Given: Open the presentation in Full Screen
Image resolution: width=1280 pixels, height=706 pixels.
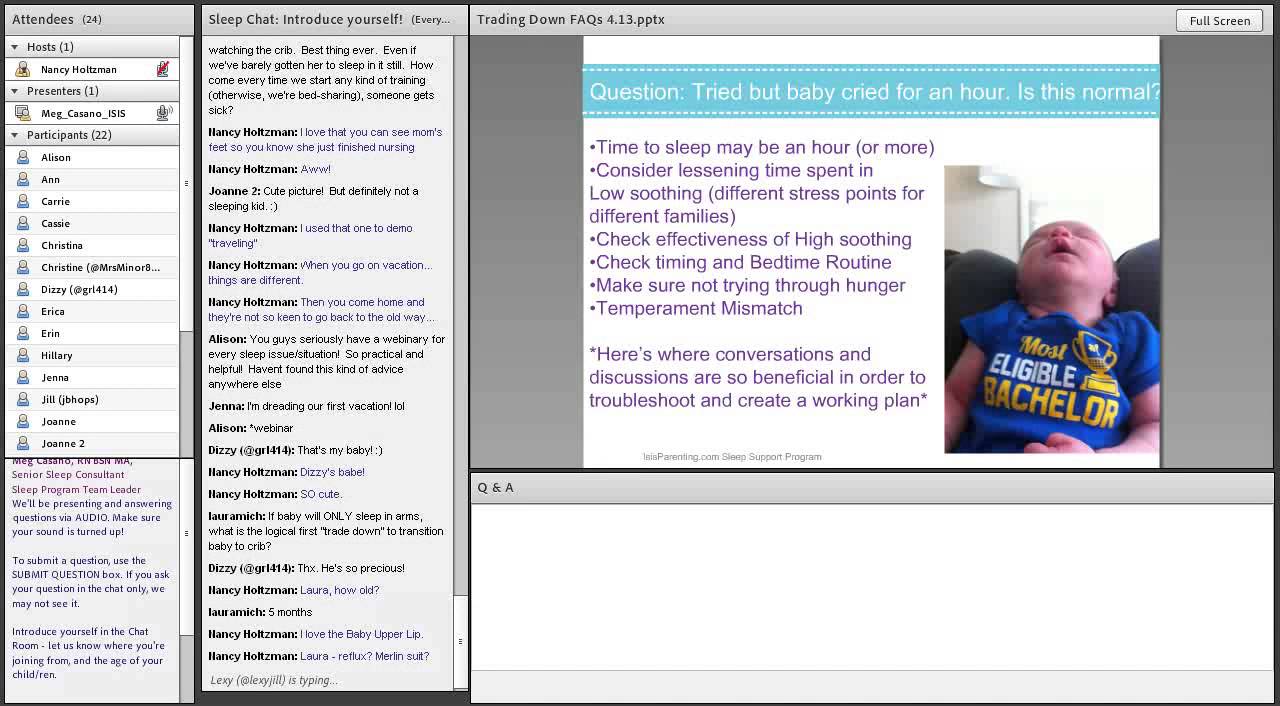Looking at the screenshot, I should (1219, 20).
